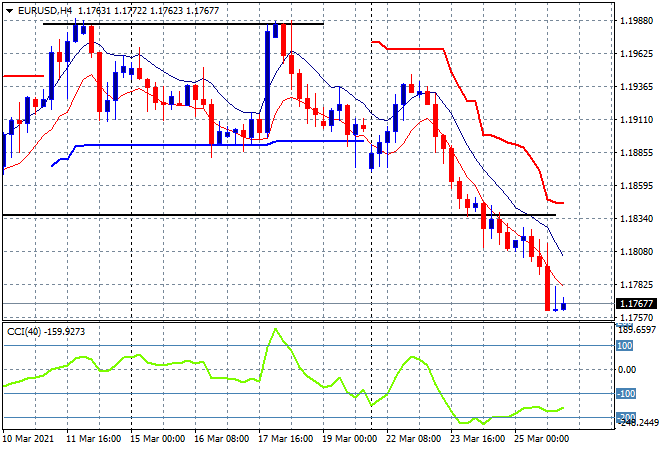Click the 22 Mar 08:00 time label
The image size is (660, 450).
[413, 439]
